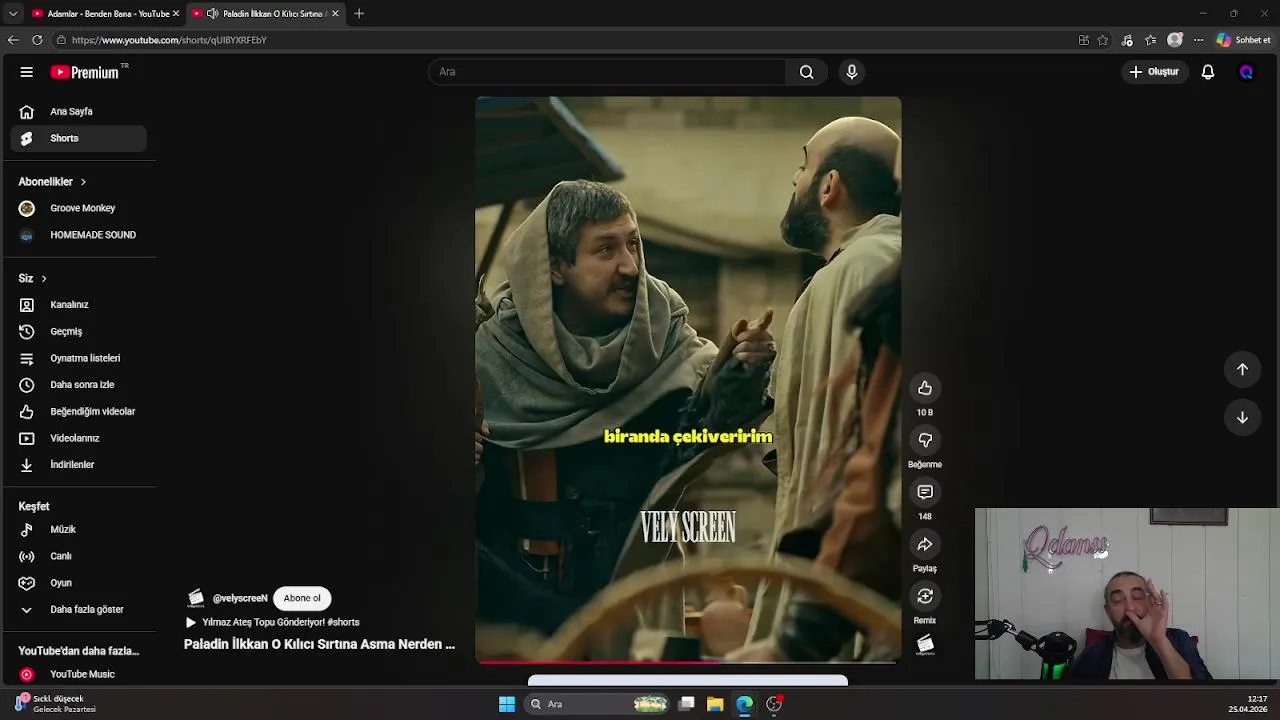This screenshot has width=1280, height=720.
Task: Open the comments showing 148
Action: (925, 492)
